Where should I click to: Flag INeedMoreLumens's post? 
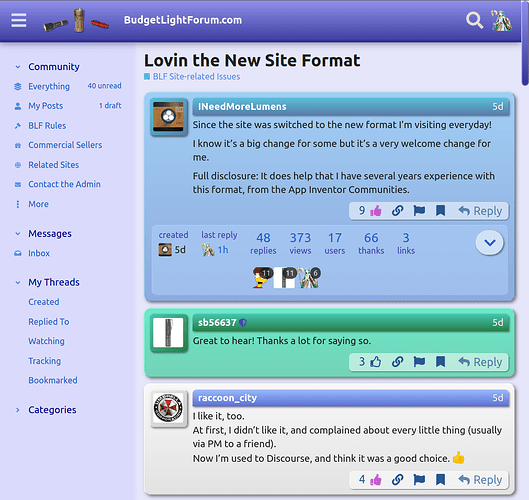point(419,211)
